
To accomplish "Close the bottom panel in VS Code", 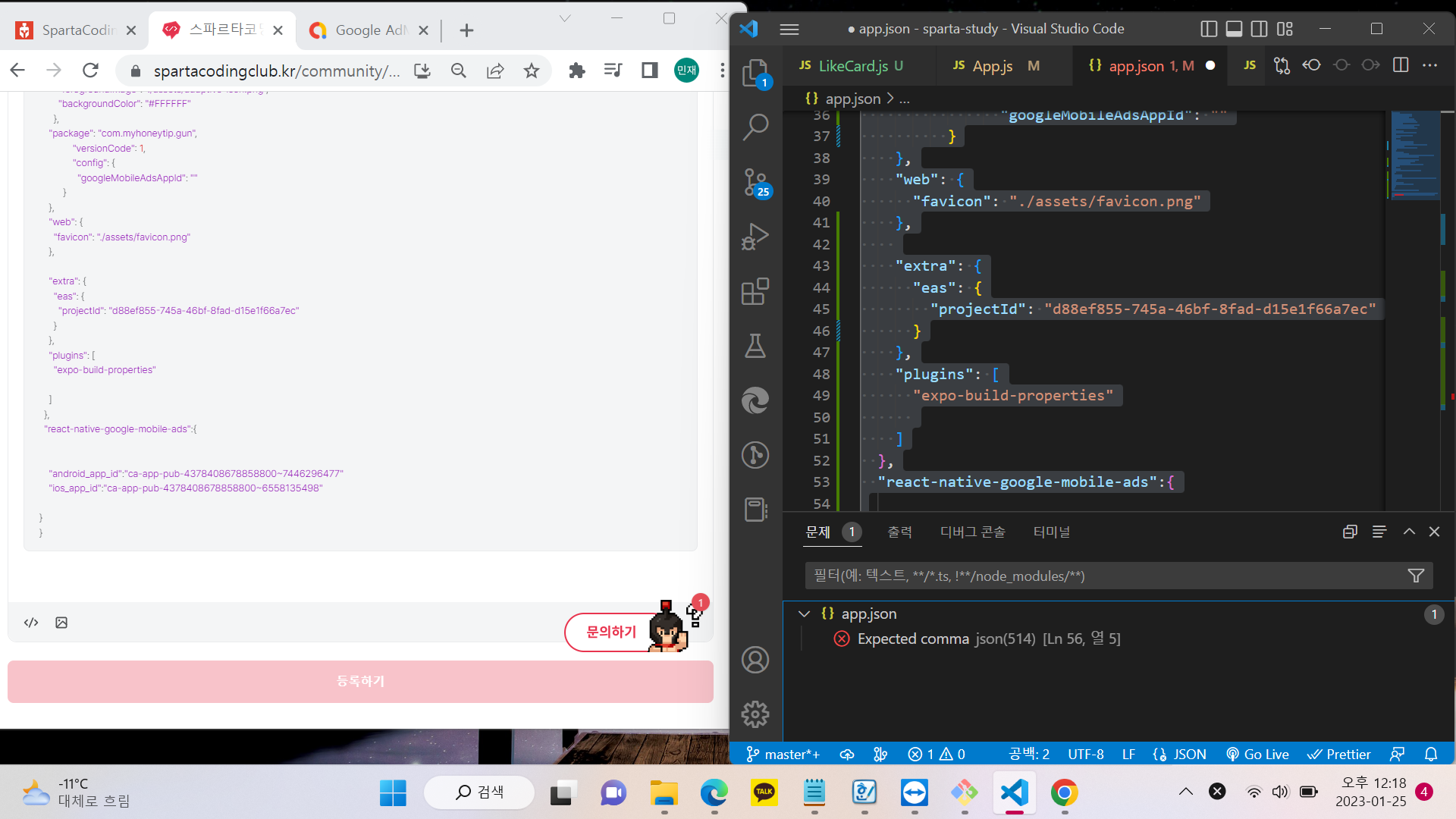I will tap(1434, 532).
